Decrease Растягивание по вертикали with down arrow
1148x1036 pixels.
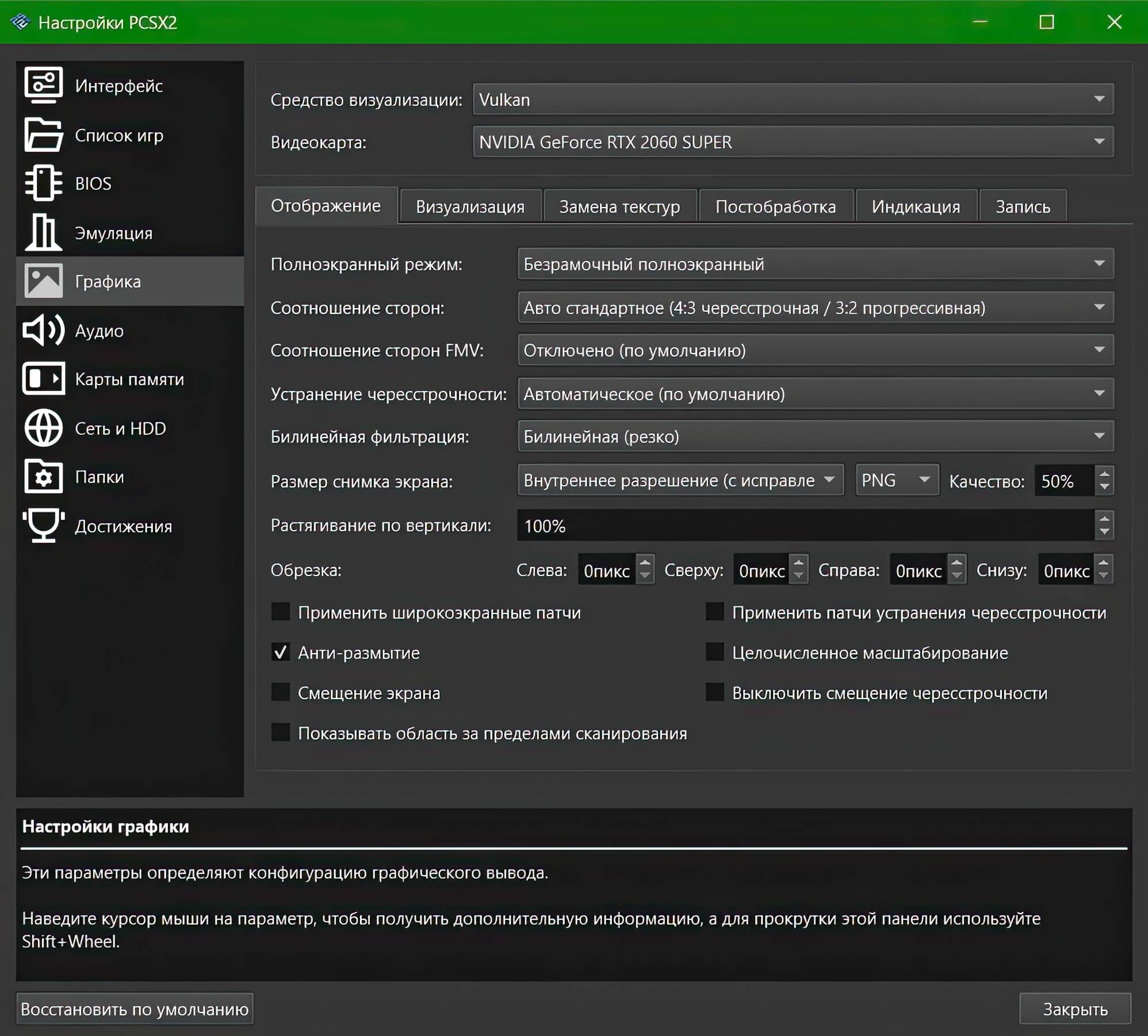pyautogui.click(x=1104, y=532)
